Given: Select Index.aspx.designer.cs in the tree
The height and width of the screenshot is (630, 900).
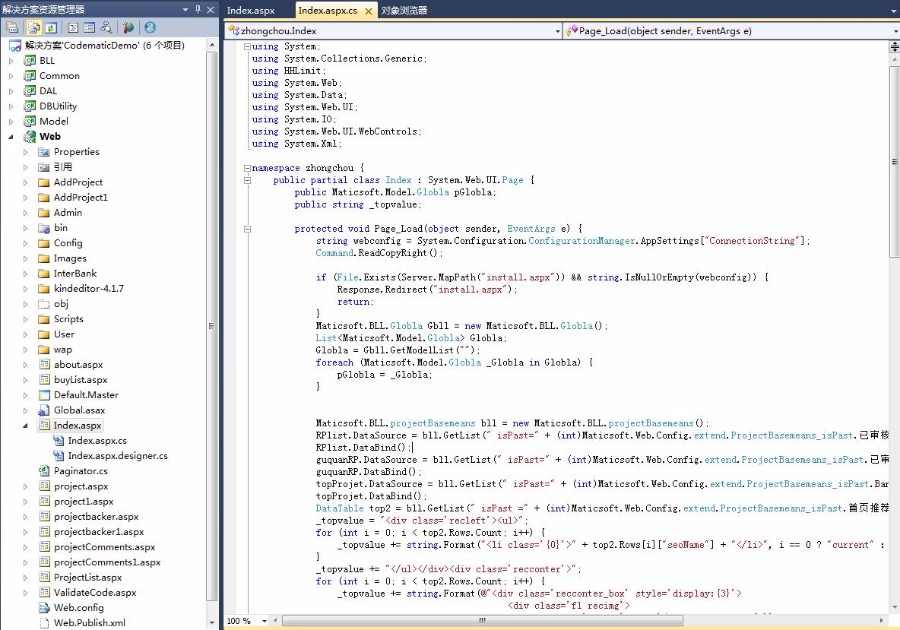Looking at the screenshot, I should [x=117, y=456].
